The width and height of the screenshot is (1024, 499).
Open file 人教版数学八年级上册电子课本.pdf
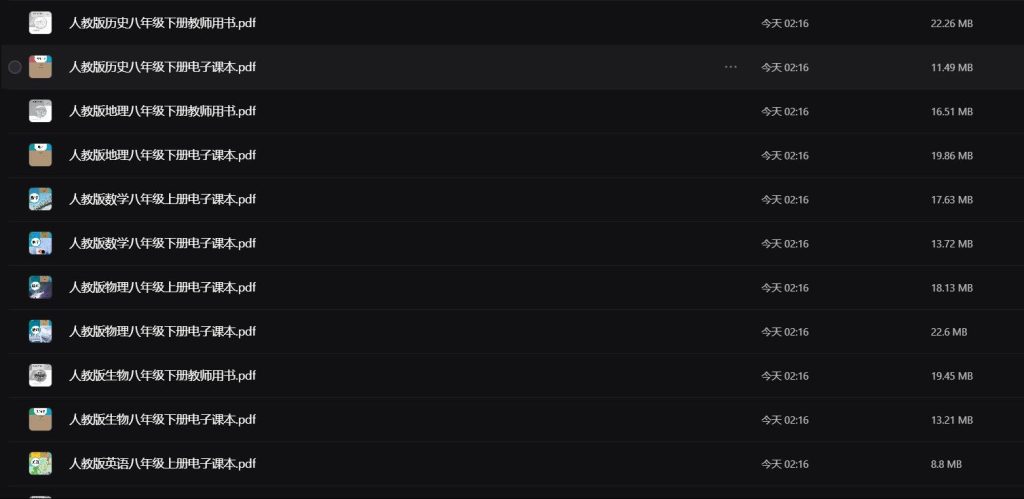tap(162, 199)
